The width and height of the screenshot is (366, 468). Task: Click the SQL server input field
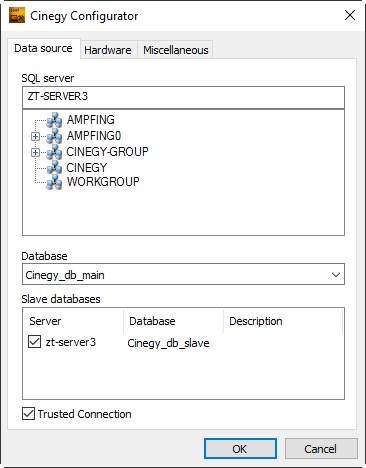pos(183,97)
